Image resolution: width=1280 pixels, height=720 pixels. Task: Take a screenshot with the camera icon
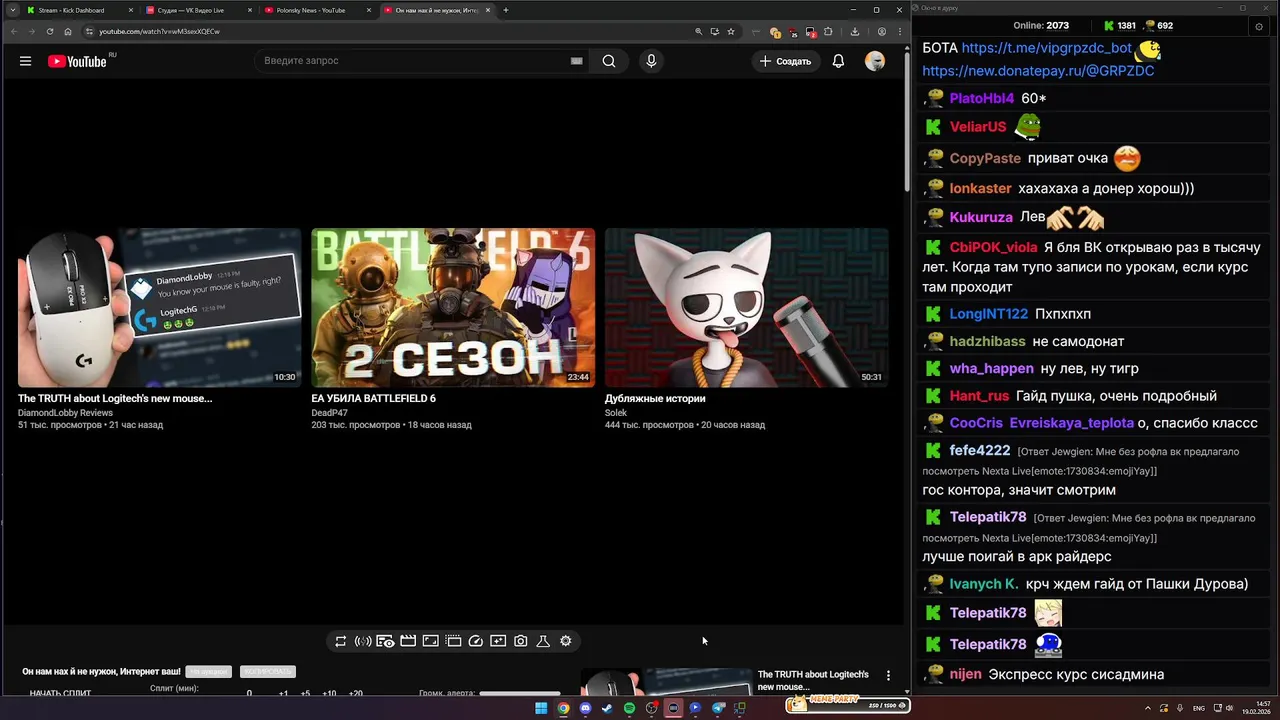point(521,641)
